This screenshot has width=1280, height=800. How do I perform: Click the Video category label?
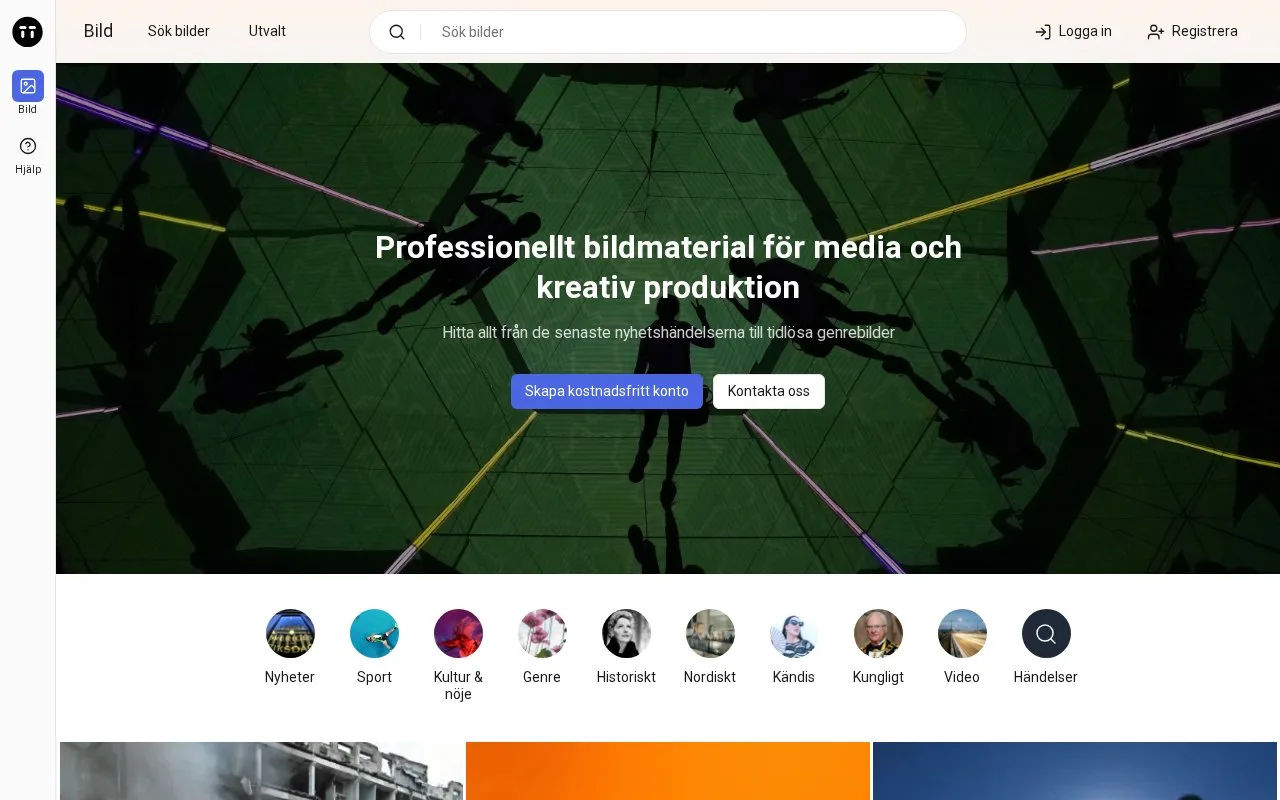point(962,677)
